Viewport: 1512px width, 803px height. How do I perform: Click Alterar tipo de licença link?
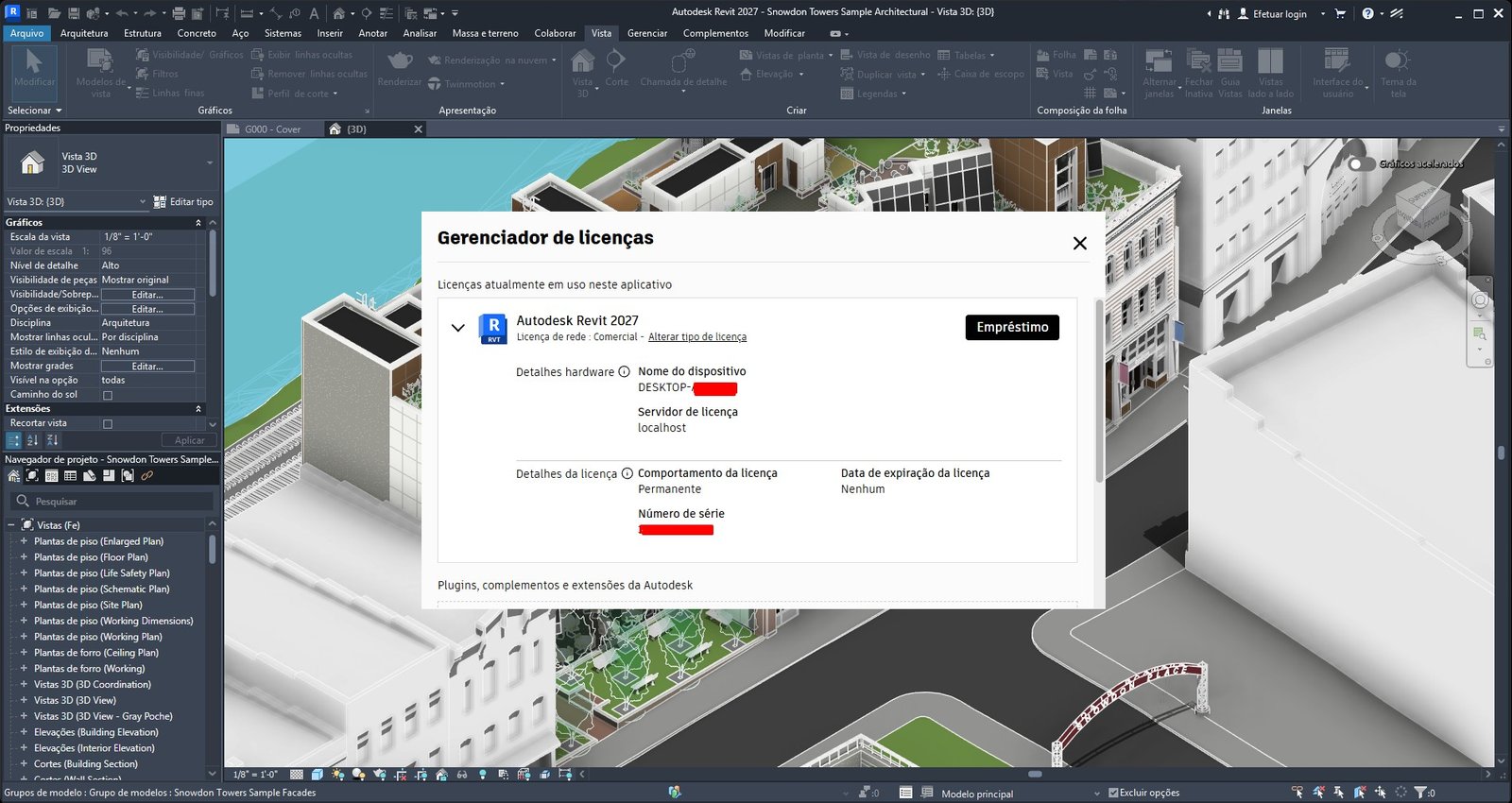tap(697, 337)
